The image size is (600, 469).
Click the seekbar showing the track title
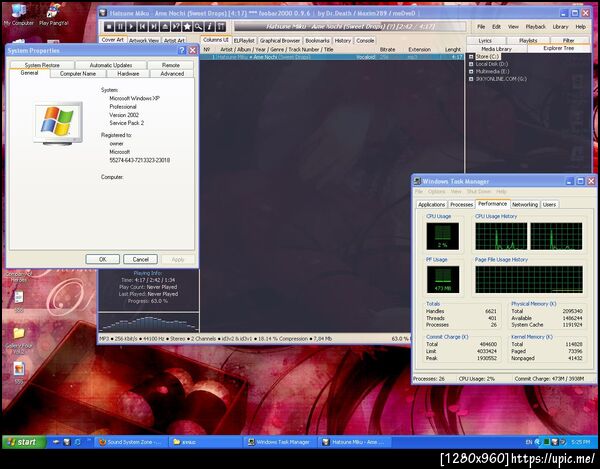pyautogui.click(x=350, y=27)
